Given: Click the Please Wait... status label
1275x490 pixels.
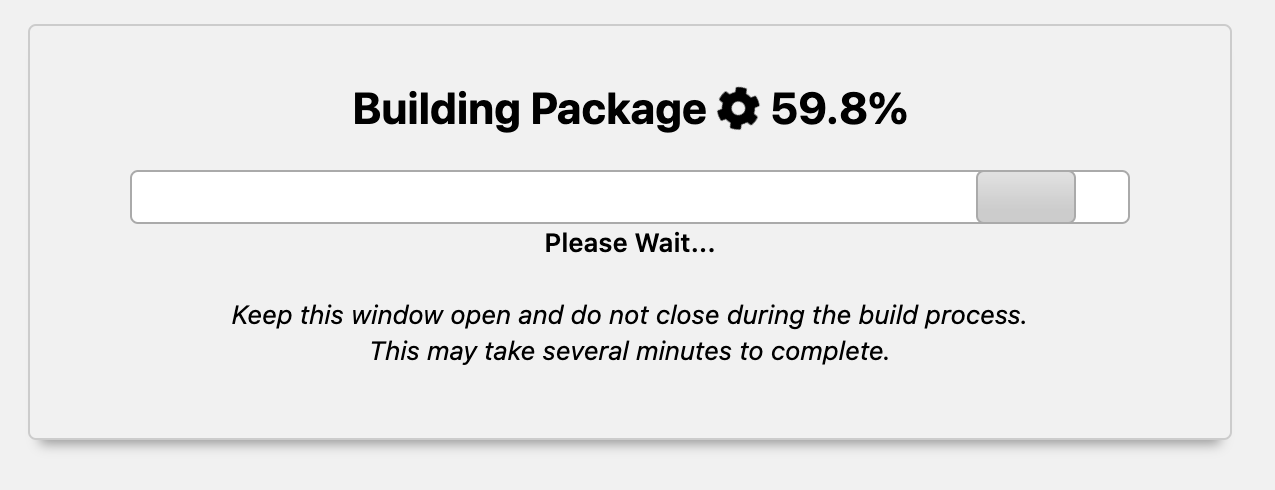Looking at the screenshot, I should point(630,243).
